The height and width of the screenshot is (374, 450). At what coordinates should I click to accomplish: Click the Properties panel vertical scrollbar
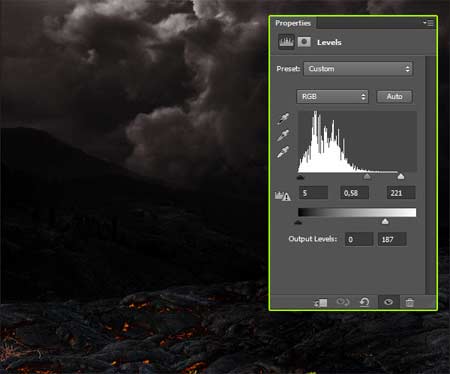tap(430, 175)
